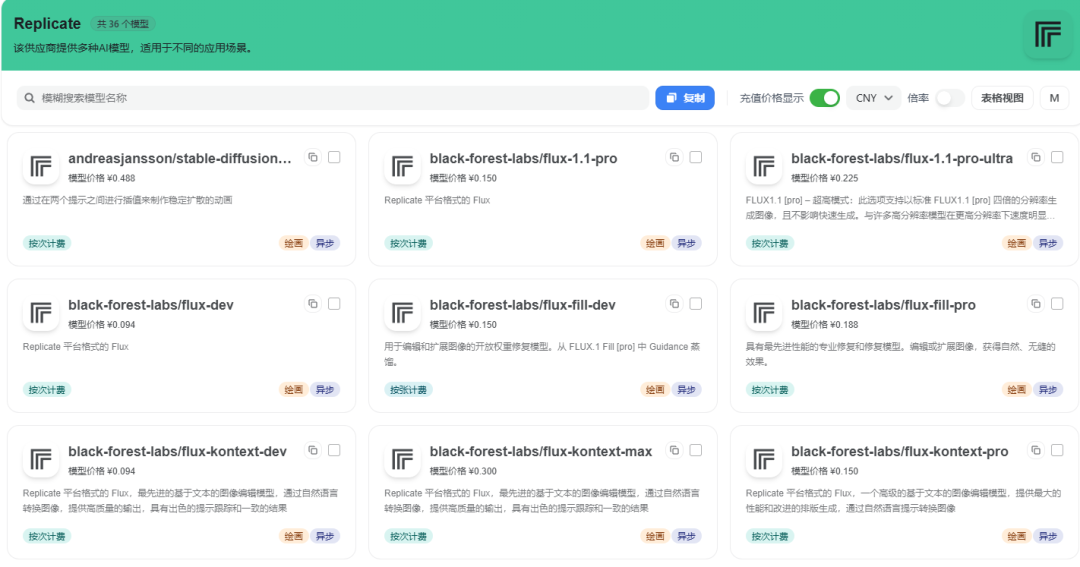The image size is (1080, 567).
Task: Select checkbox for flux-1.1-pro model
Action: click(696, 158)
